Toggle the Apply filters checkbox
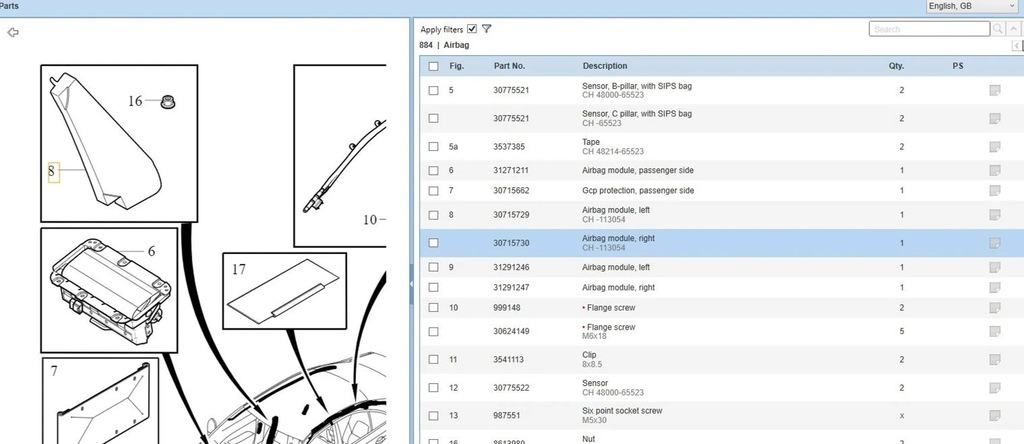The image size is (1024, 444). pyautogui.click(x=472, y=29)
